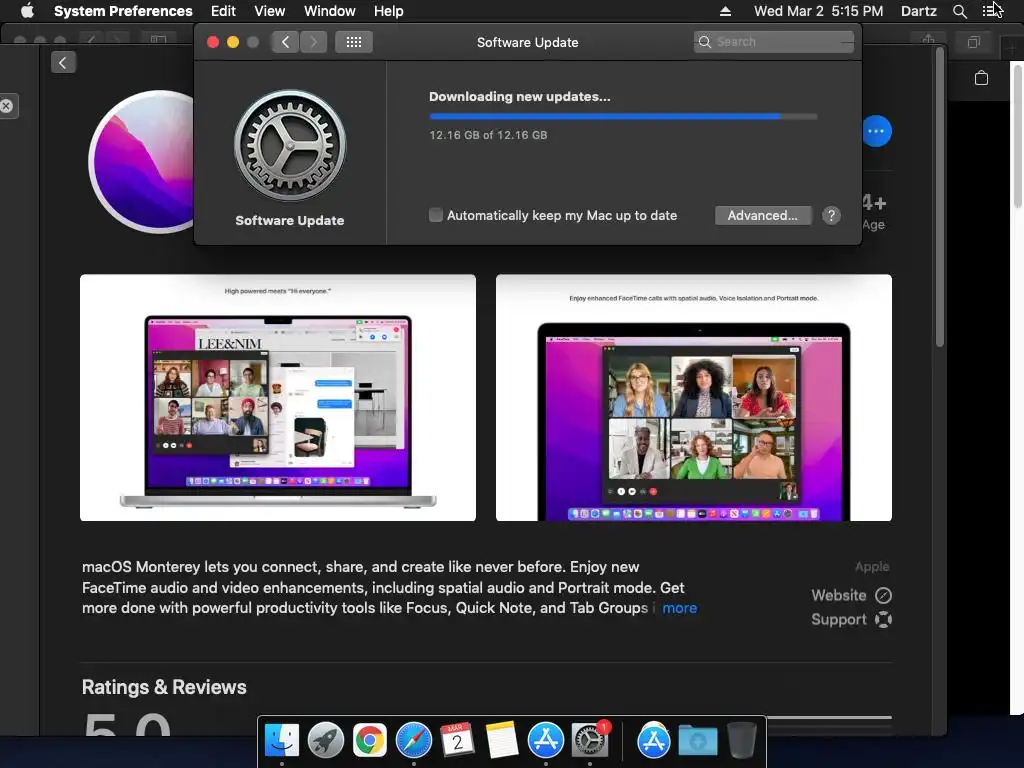Click the Downloading new updates… label
The width and height of the screenshot is (1024, 768).
pyautogui.click(x=519, y=97)
